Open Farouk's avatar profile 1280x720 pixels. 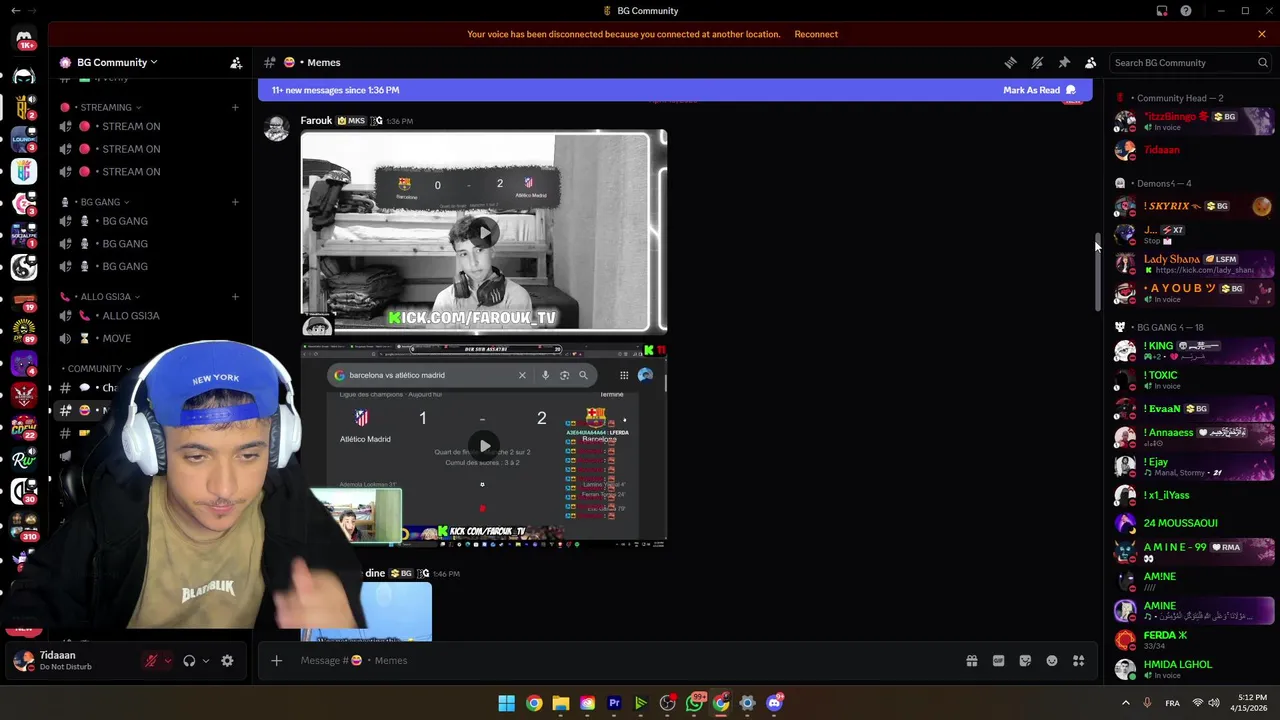277,127
